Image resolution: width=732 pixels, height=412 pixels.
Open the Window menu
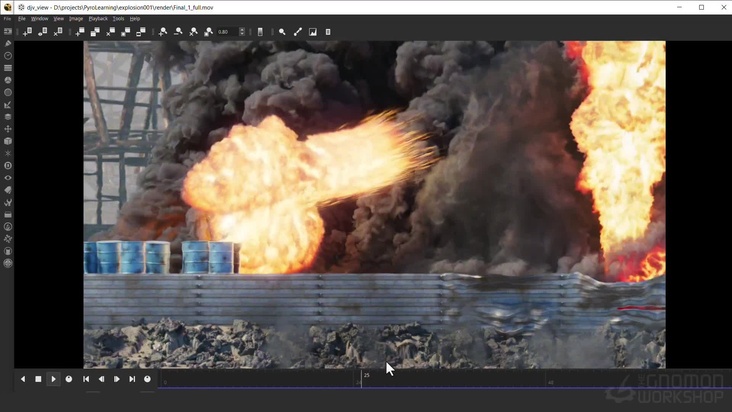(x=40, y=19)
